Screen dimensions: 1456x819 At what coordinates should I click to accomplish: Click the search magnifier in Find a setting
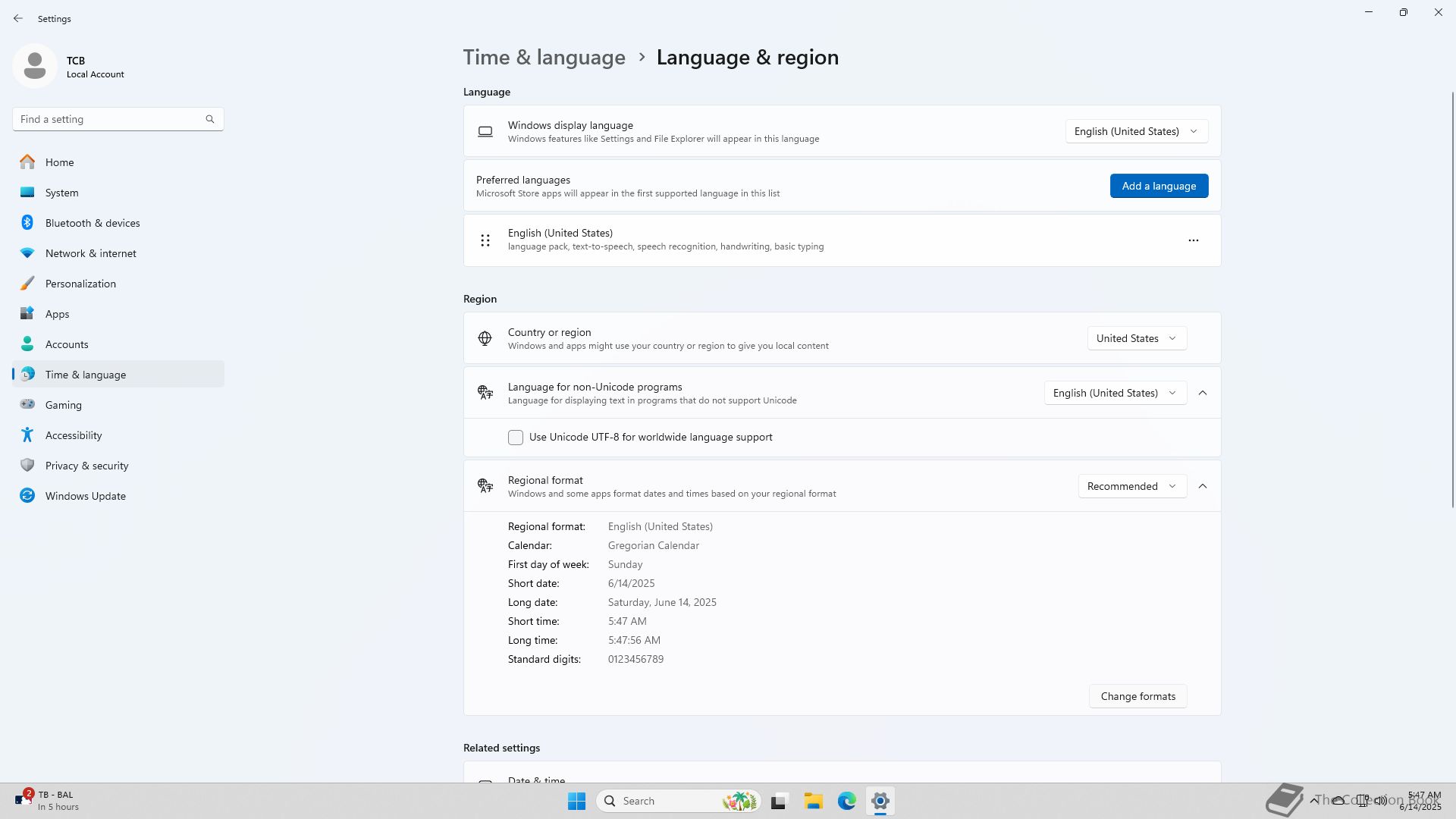tap(210, 119)
